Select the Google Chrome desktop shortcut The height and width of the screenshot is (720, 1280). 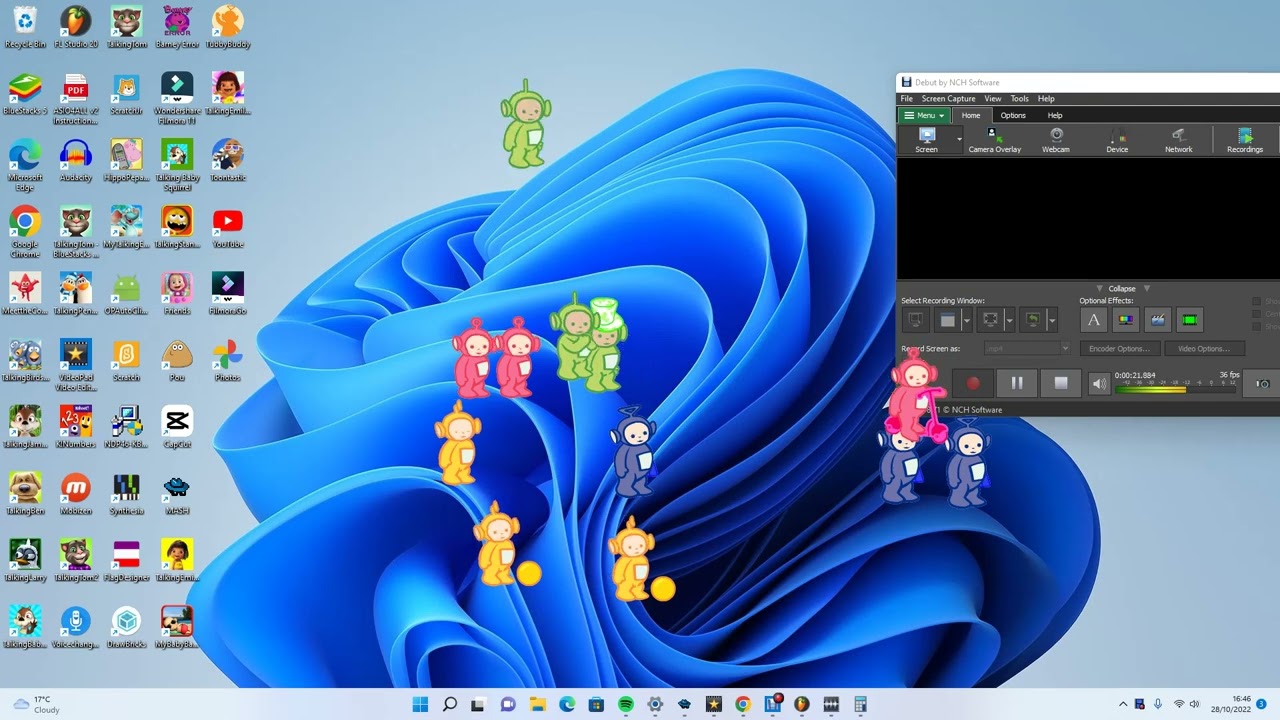tap(25, 231)
